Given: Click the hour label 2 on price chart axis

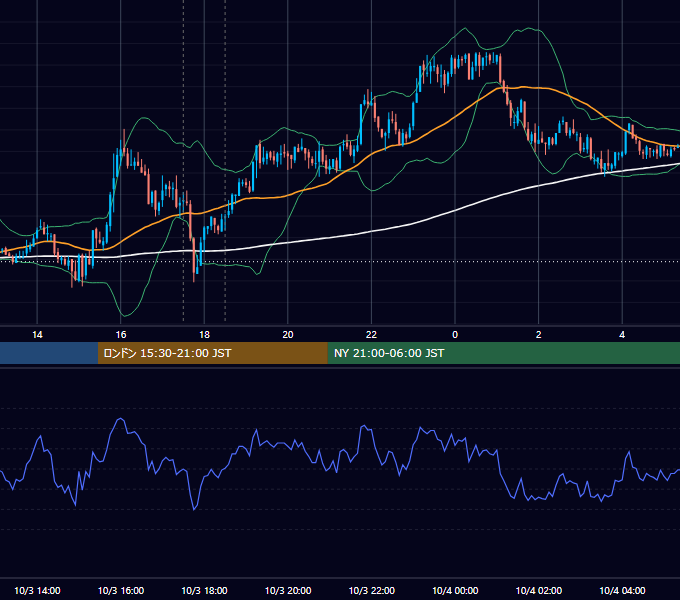Looking at the screenshot, I should coord(538,335).
